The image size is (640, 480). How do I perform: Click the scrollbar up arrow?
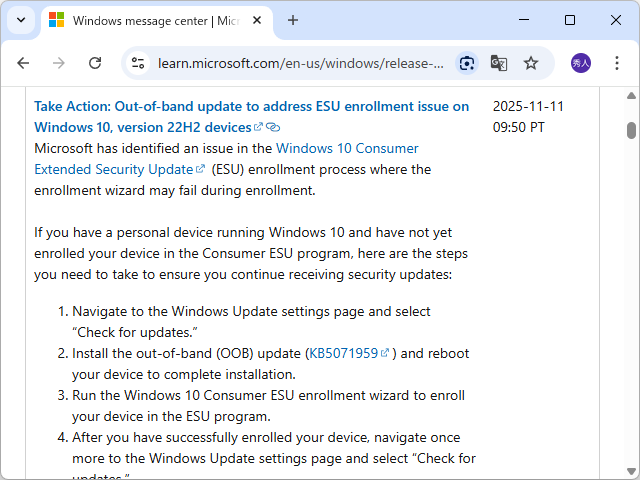coord(631,96)
